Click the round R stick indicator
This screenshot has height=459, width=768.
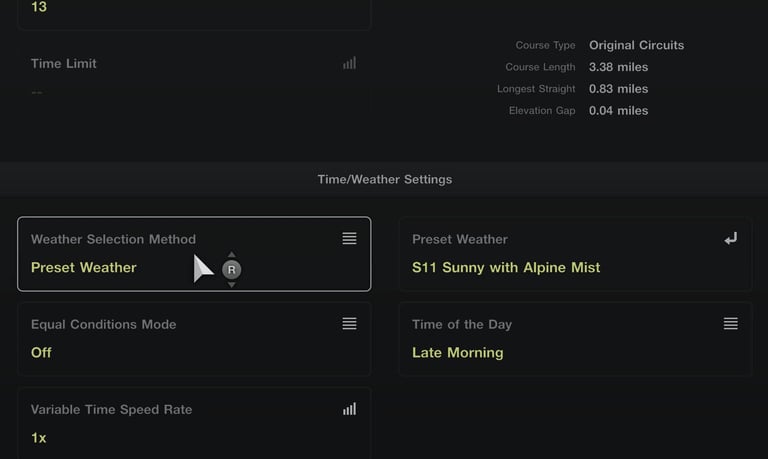point(231,270)
